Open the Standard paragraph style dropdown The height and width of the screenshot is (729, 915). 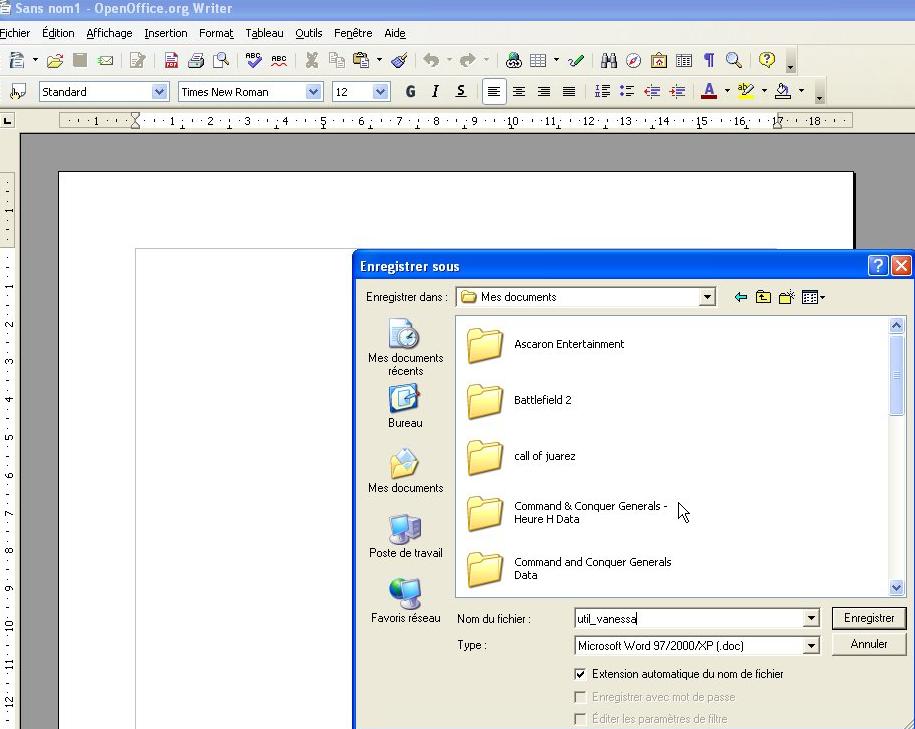coord(159,92)
